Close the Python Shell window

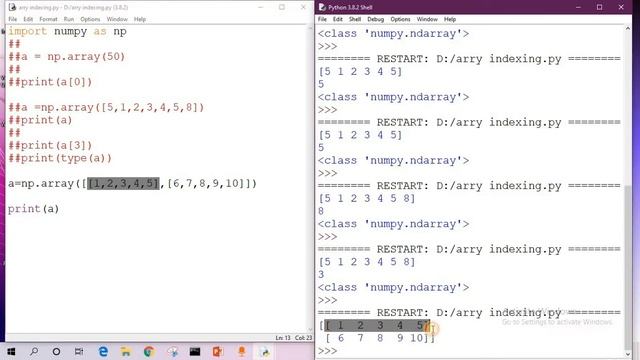[x=621, y=7]
